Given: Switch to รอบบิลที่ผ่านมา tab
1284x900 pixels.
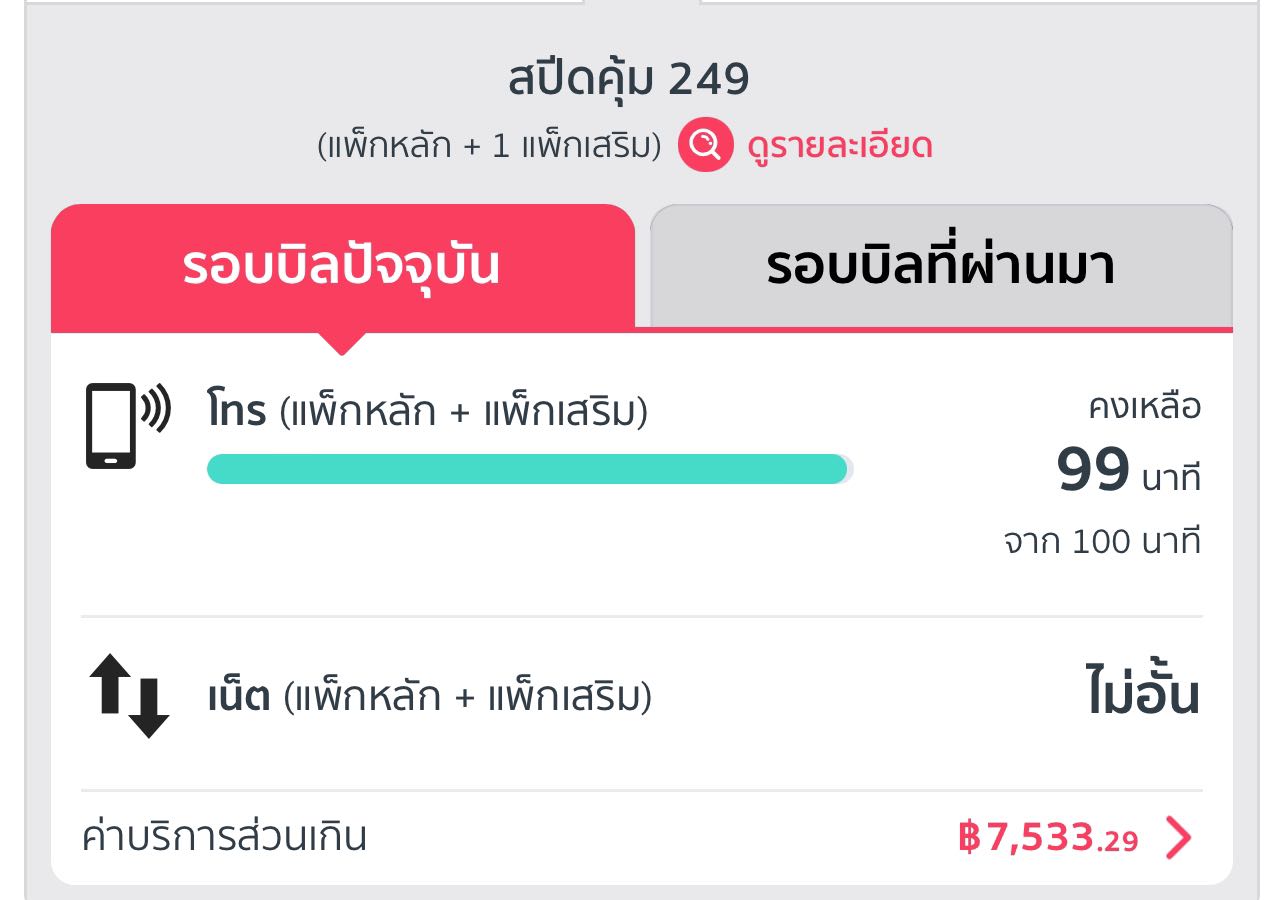Looking at the screenshot, I should tap(940, 267).
